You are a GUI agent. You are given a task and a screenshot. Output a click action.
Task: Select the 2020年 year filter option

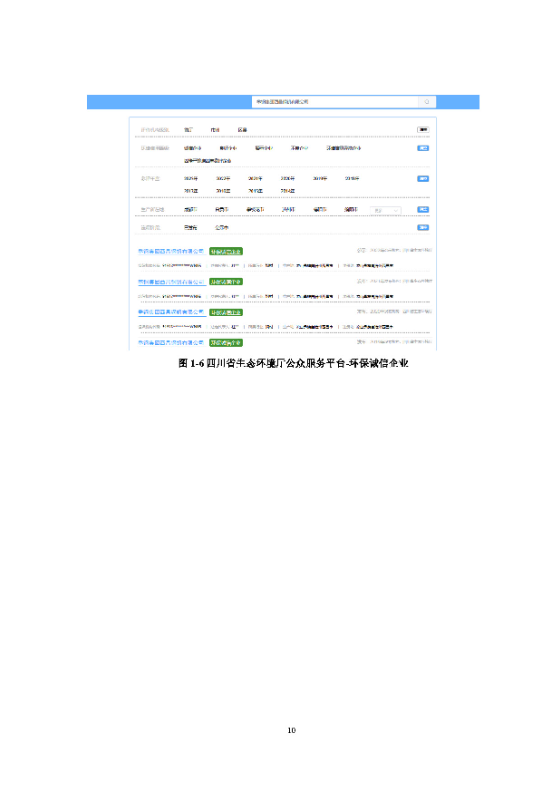click(287, 178)
